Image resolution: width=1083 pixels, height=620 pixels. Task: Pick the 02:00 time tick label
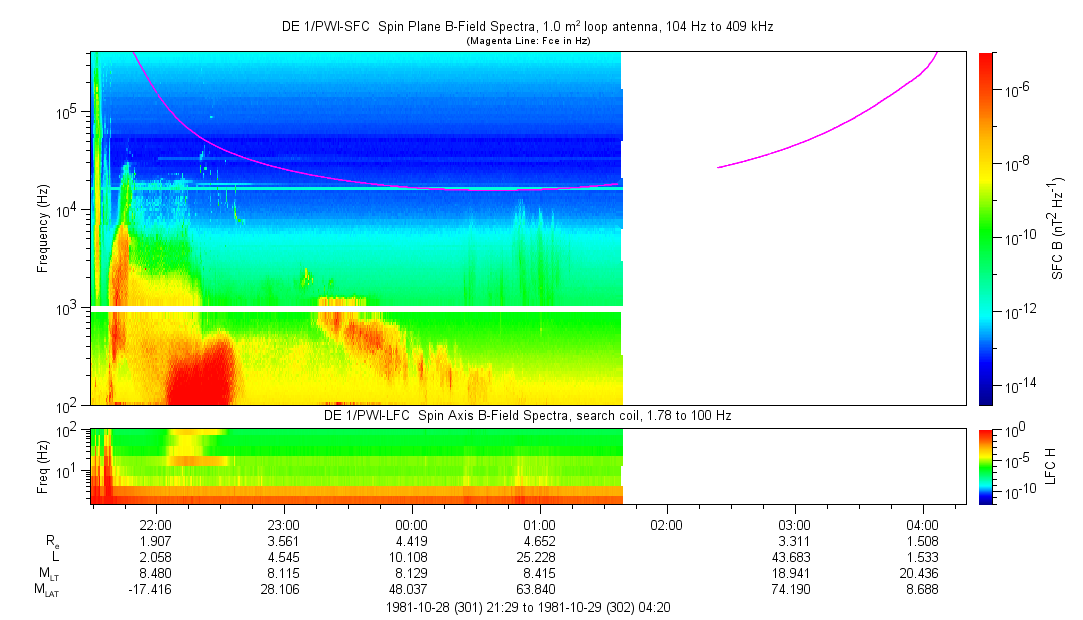(x=666, y=524)
